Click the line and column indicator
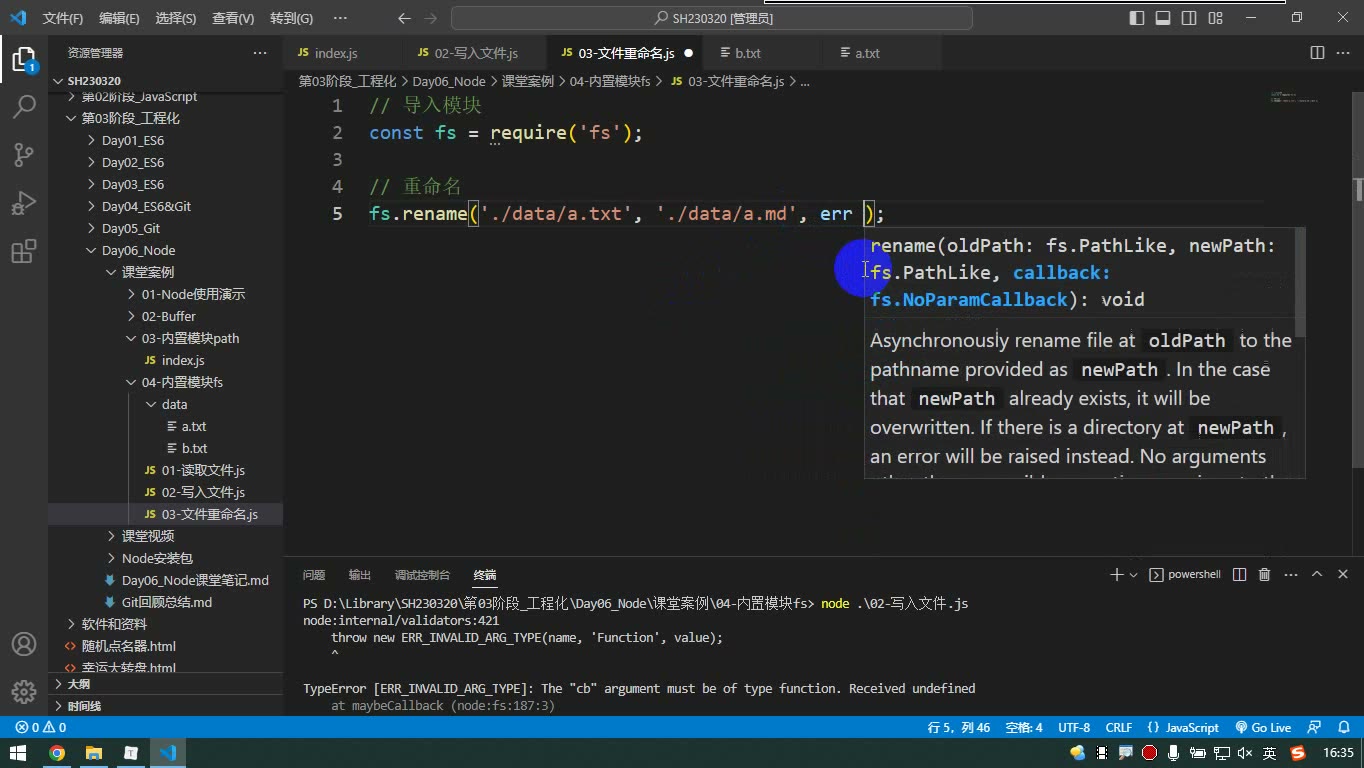This screenshot has width=1364, height=768. tap(958, 728)
